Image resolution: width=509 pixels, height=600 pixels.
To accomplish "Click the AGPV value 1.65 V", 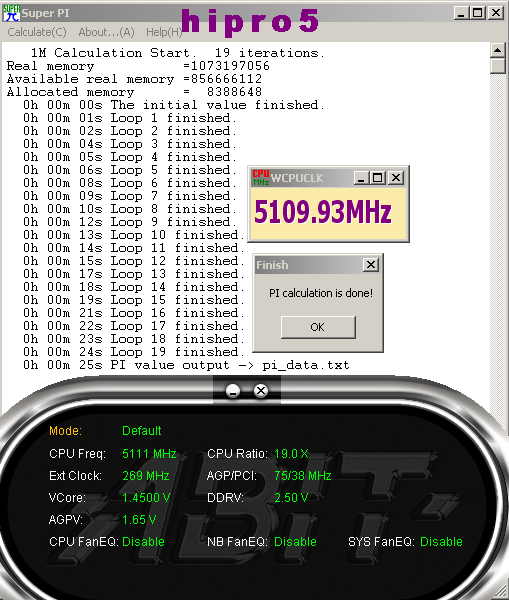I will click(x=139, y=520).
